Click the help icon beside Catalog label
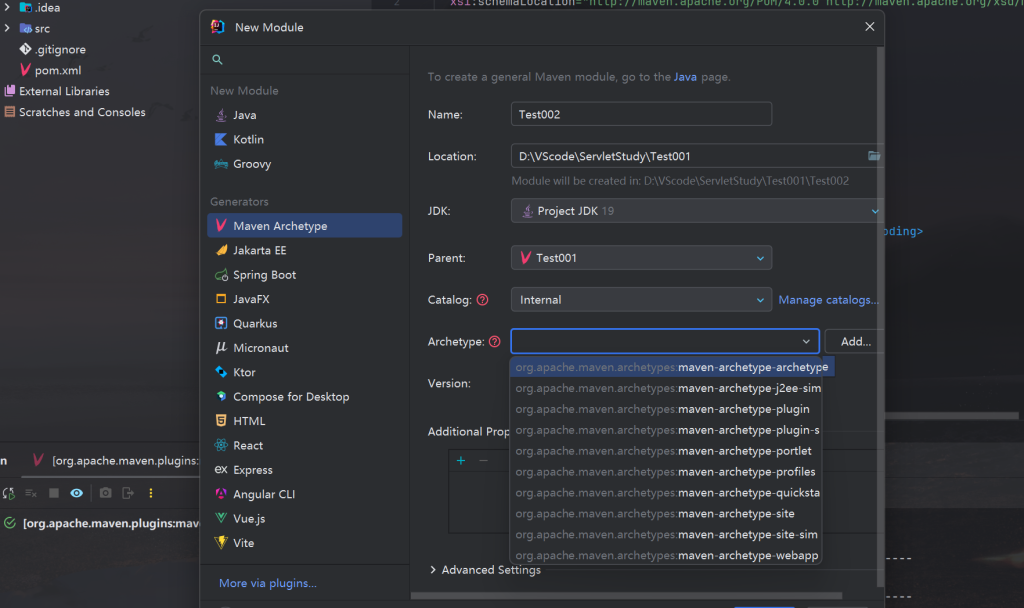 (482, 300)
